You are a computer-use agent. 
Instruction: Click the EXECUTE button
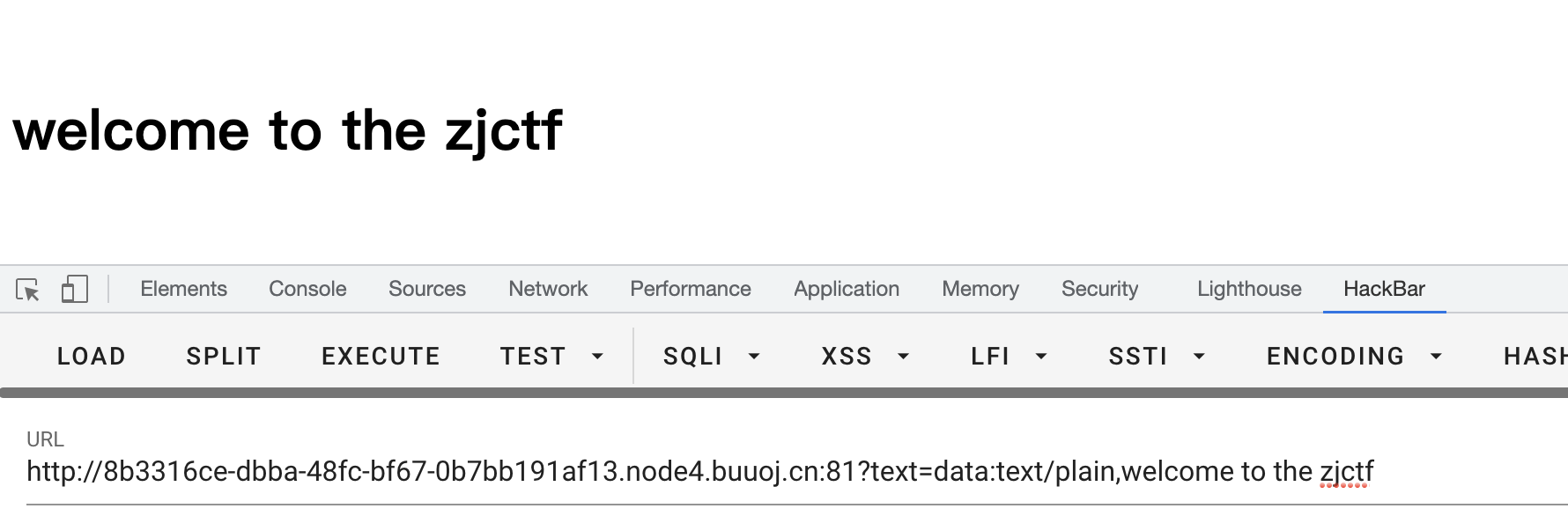(381, 357)
